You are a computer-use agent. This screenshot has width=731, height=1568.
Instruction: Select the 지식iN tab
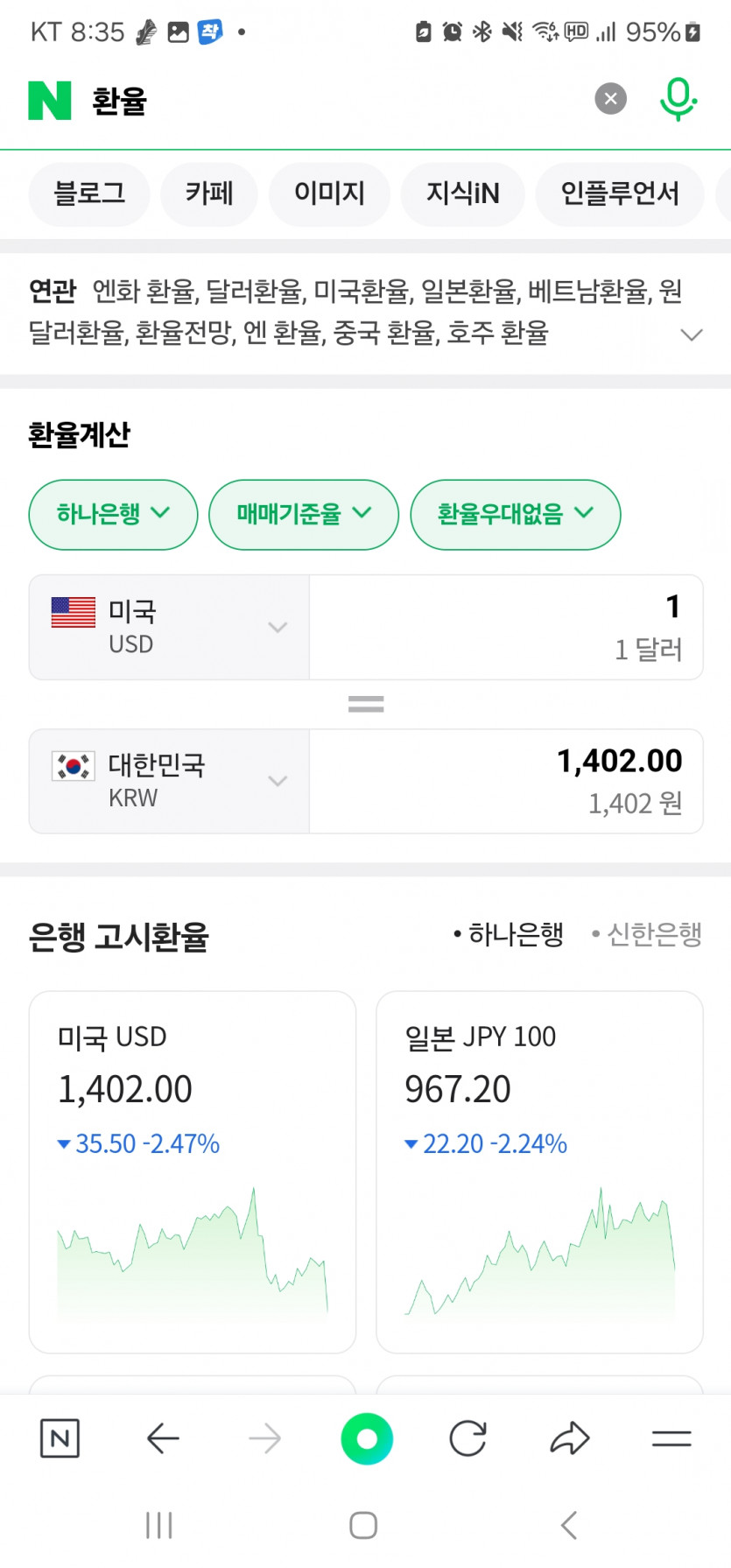tap(462, 193)
